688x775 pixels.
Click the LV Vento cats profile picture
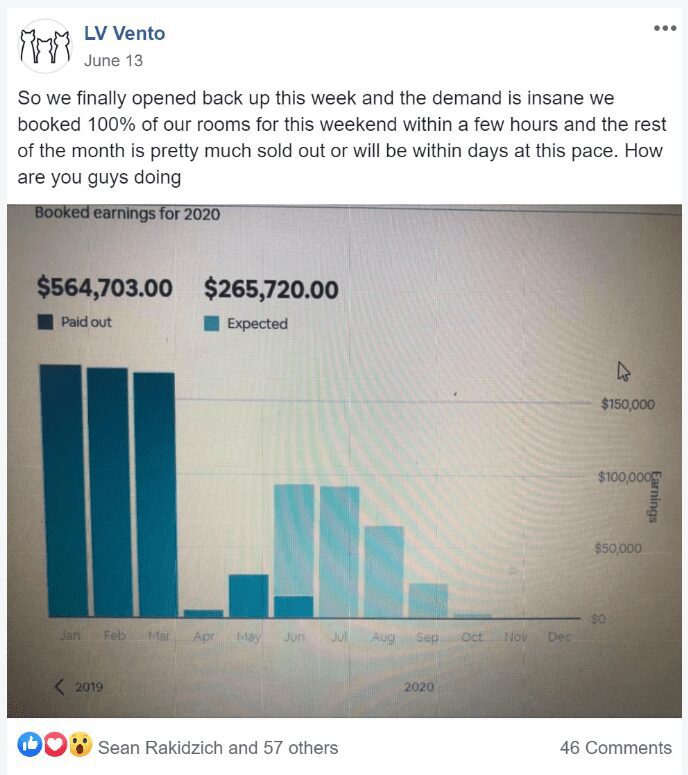pyautogui.click(x=45, y=46)
